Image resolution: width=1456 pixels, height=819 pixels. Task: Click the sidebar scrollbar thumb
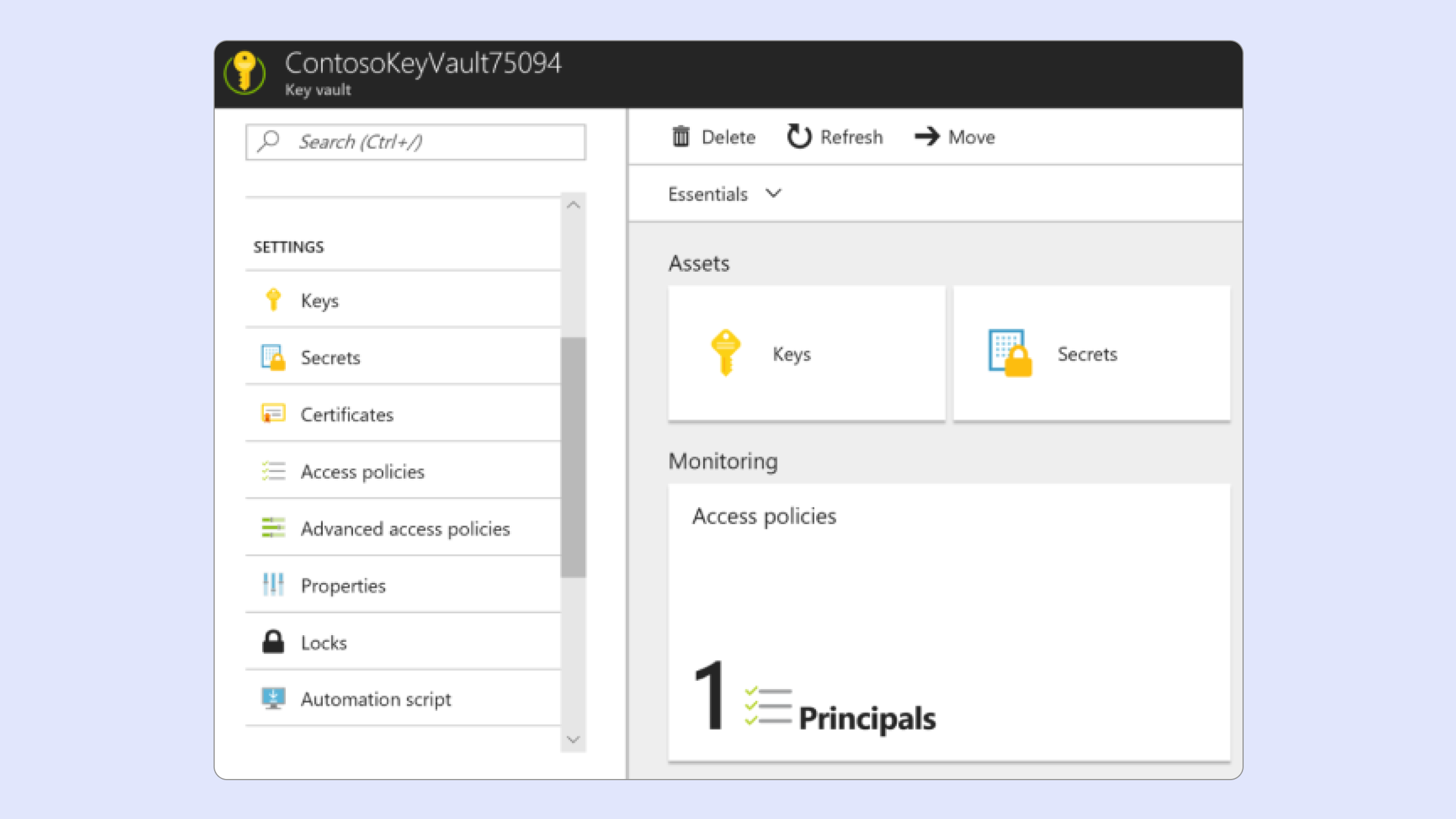tap(573, 456)
